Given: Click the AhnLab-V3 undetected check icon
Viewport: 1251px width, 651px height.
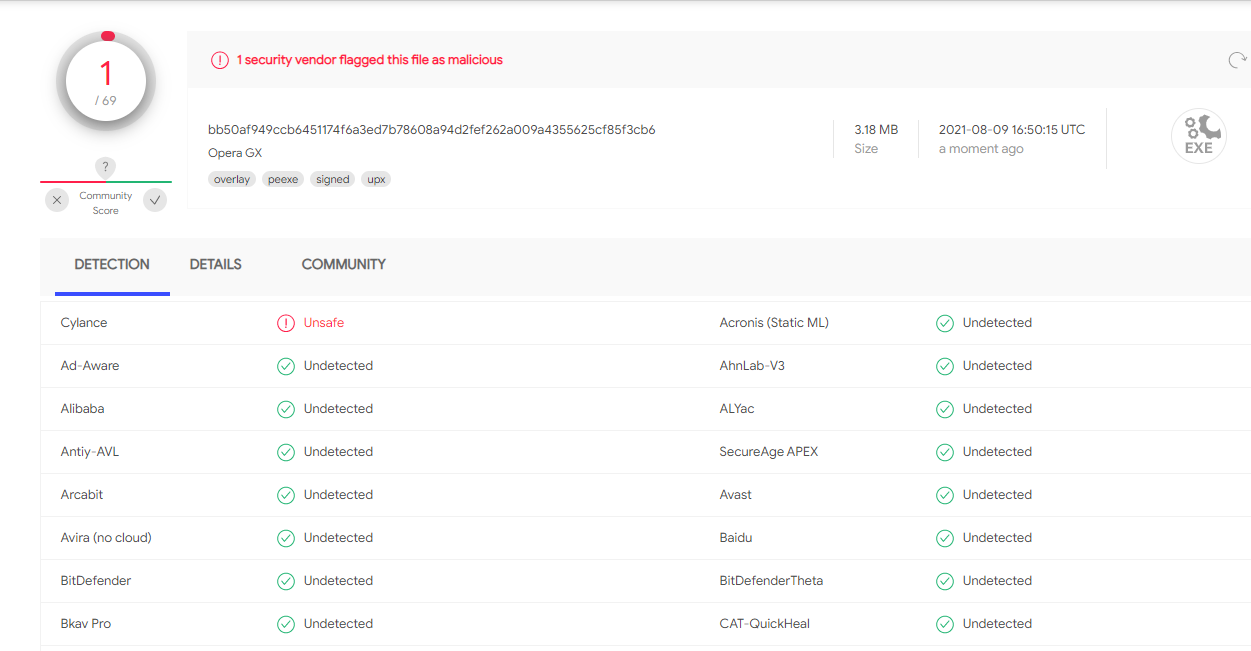Looking at the screenshot, I should (945, 366).
